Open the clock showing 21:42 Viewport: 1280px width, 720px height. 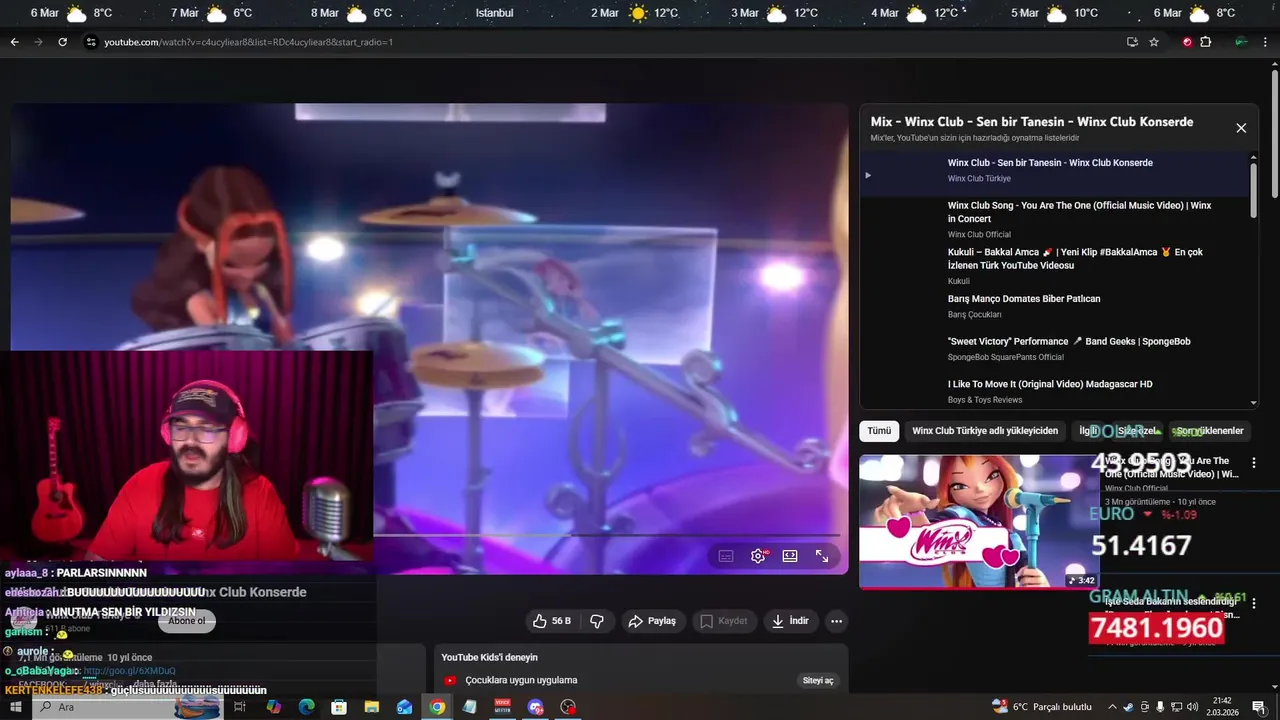[x=1221, y=707]
